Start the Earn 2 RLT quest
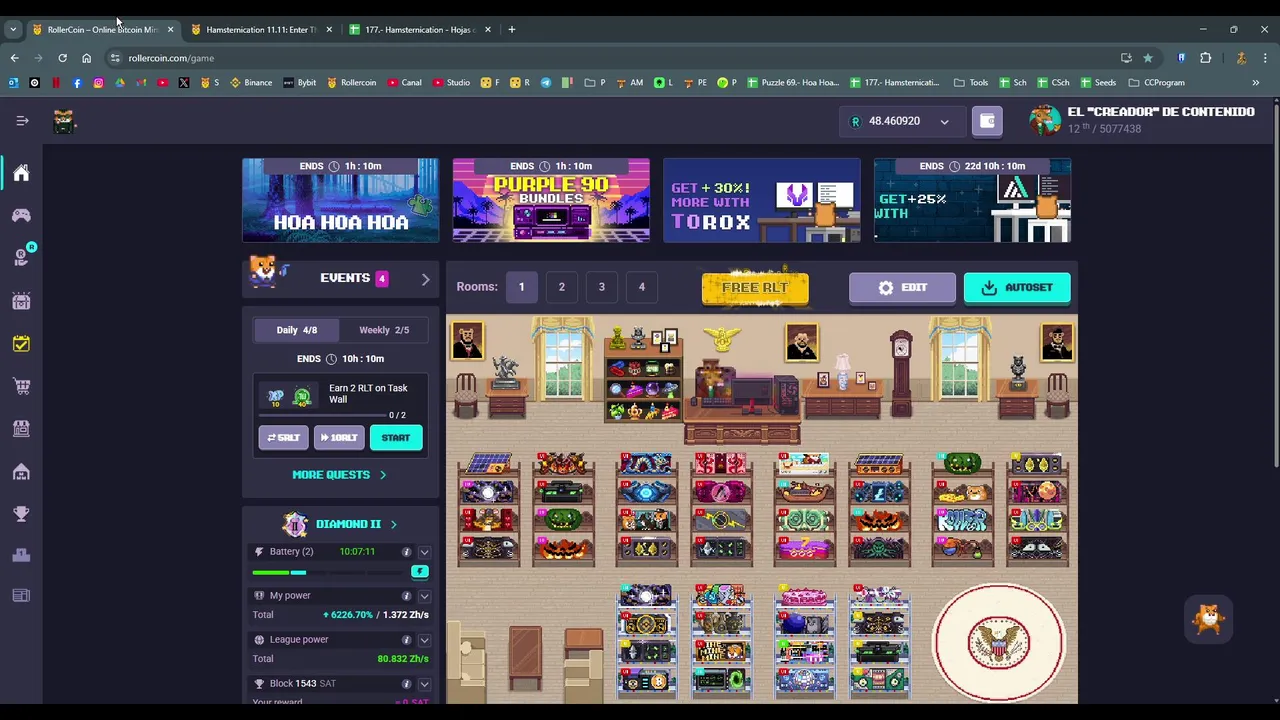Screen dimensions: 1280x720 point(396,438)
